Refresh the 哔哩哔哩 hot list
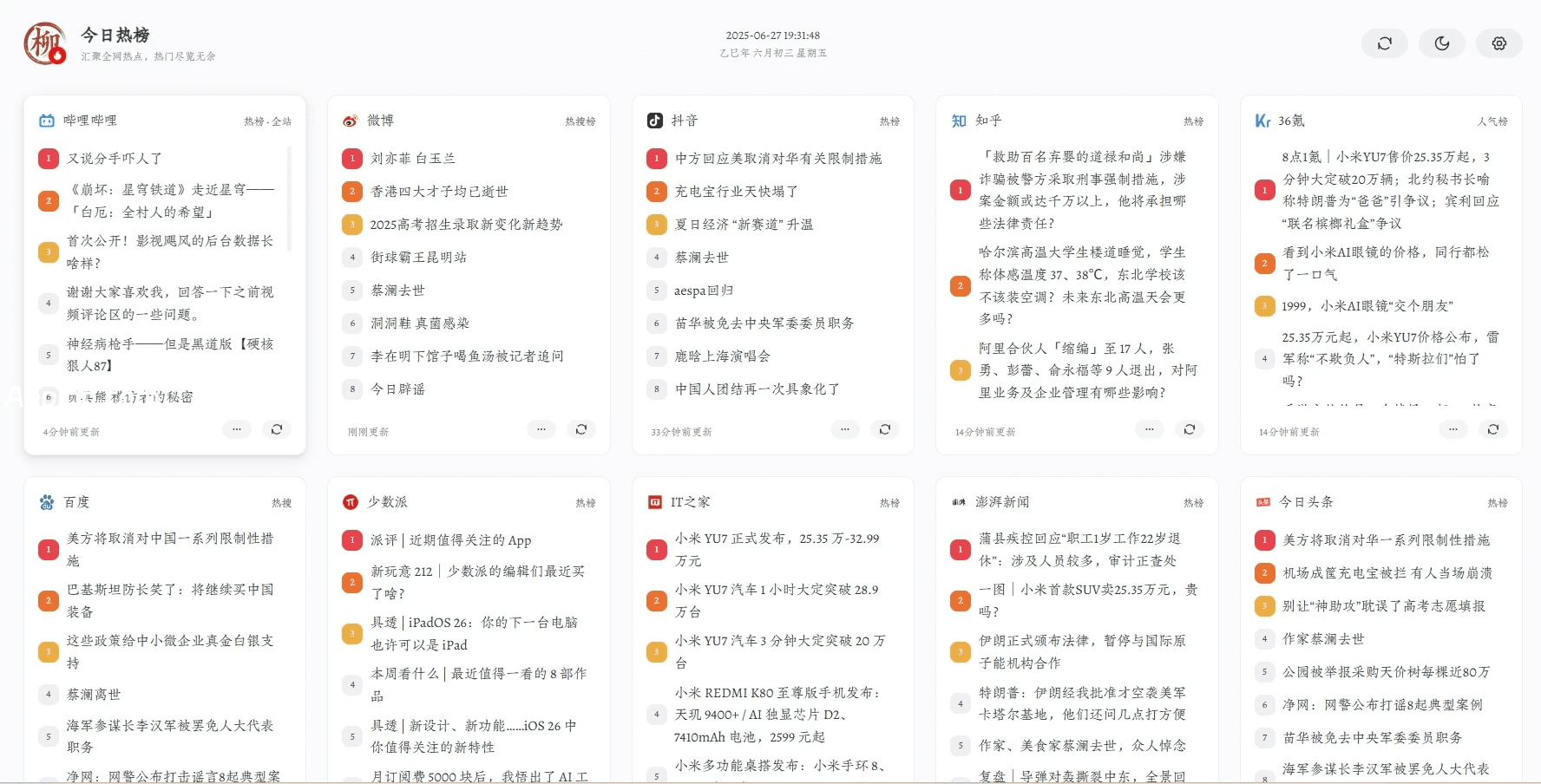The width and height of the screenshot is (1541, 784). tap(277, 429)
